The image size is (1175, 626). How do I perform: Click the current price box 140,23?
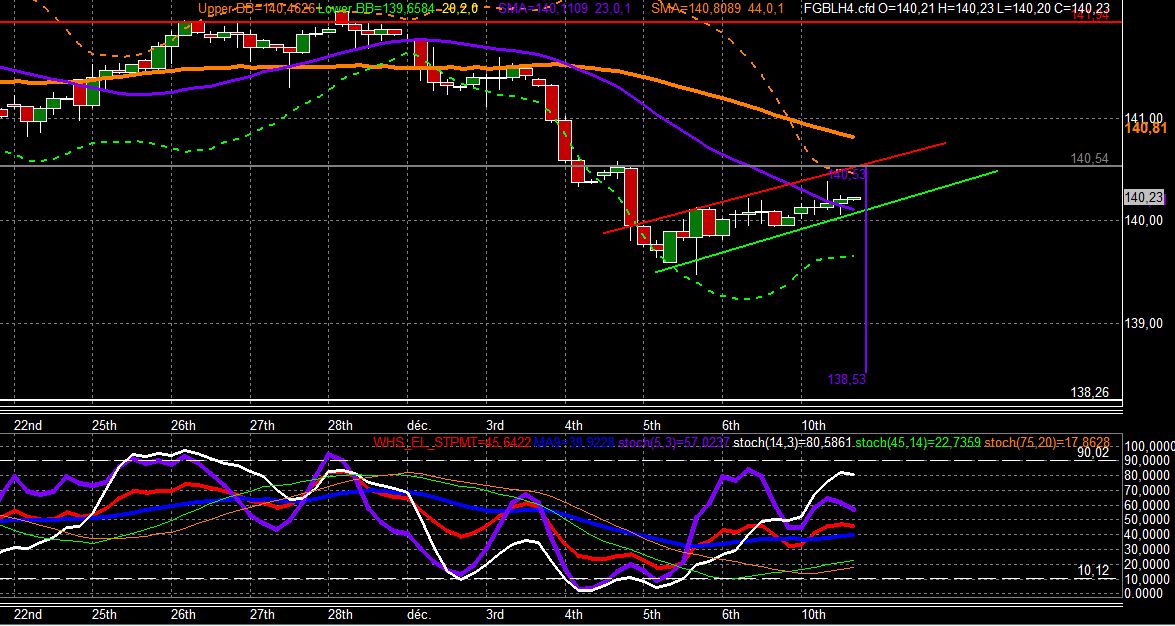1144,197
